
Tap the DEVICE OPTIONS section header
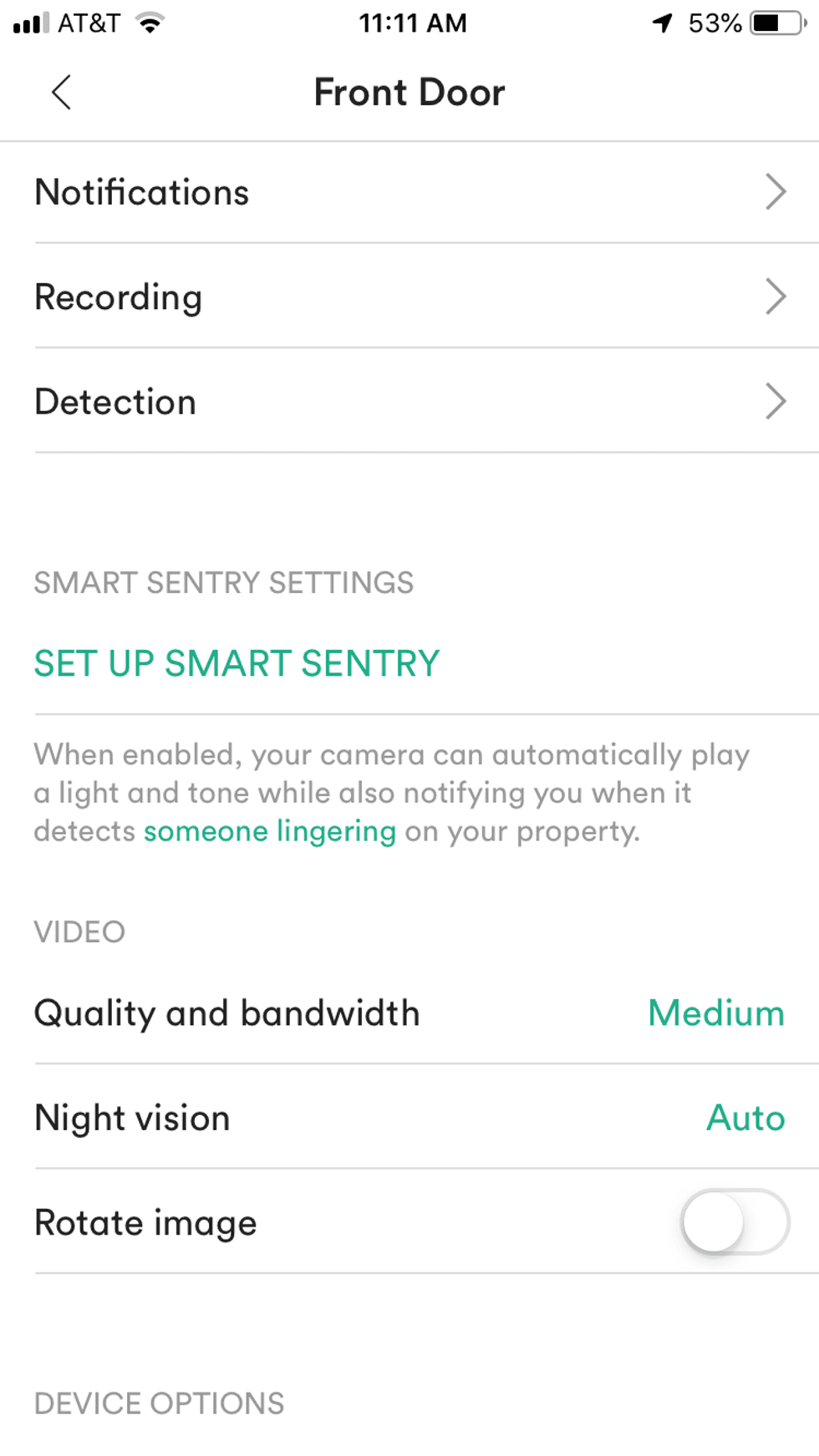tap(158, 1403)
